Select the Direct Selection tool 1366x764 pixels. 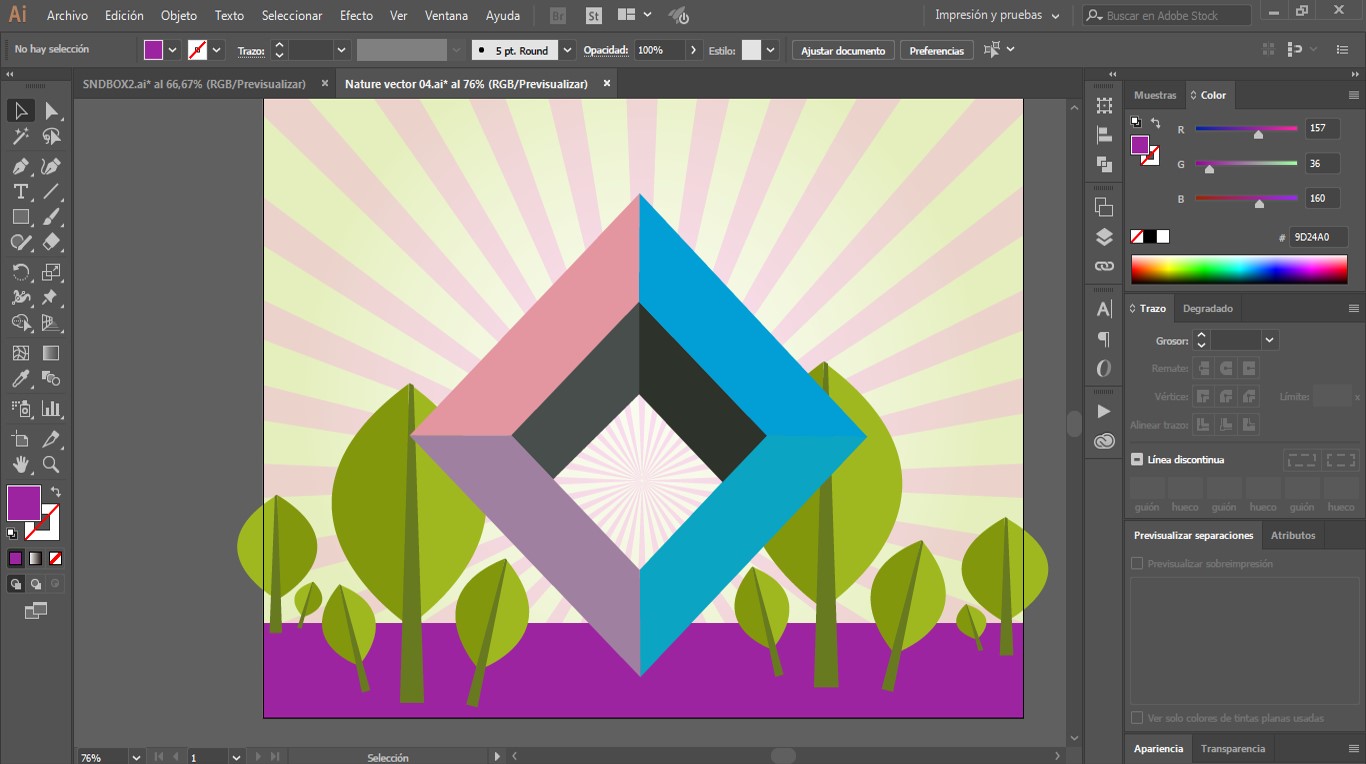(x=51, y=111)
